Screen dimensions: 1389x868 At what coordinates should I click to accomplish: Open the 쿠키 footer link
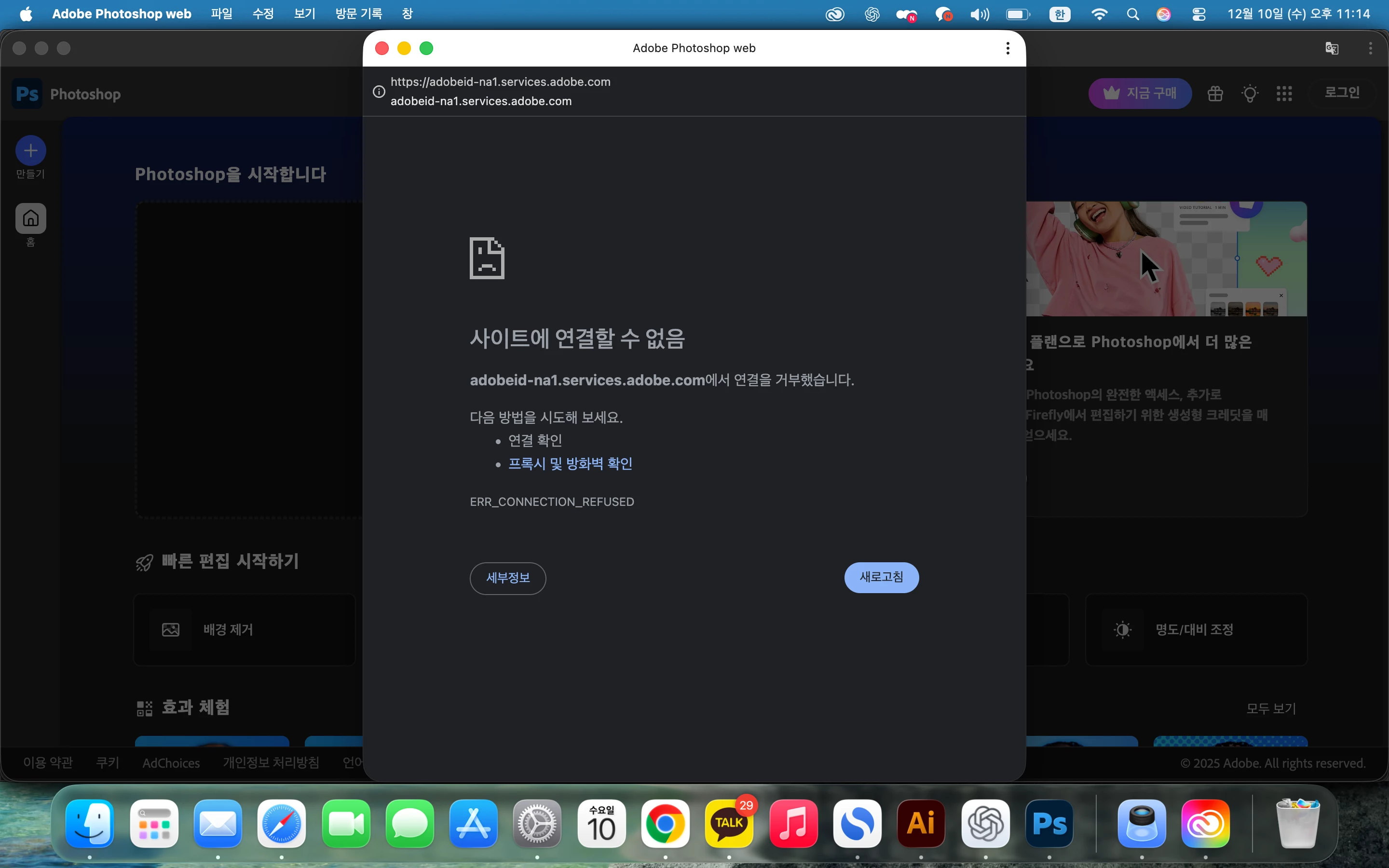tap(108, 762)
